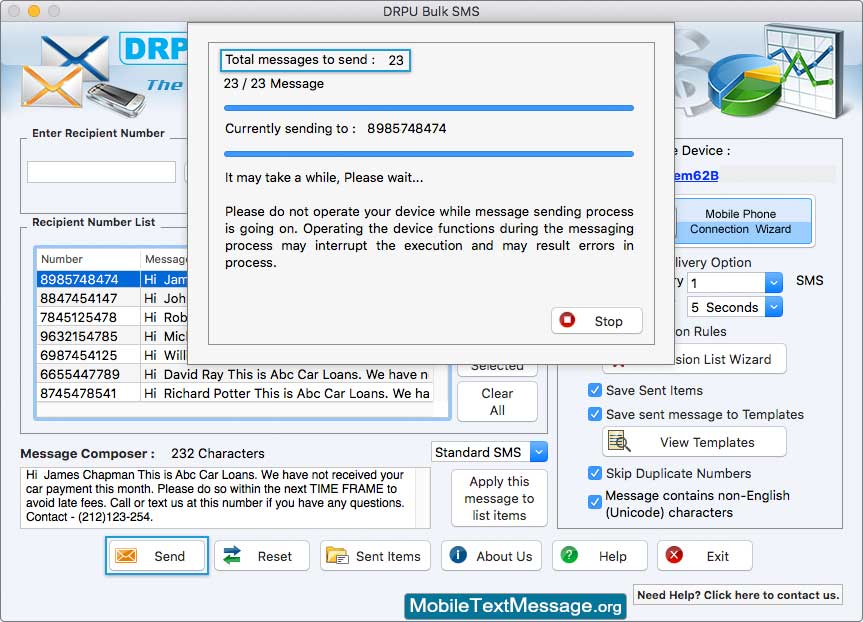This screenshot has height=622, width=863.
Task: Click the 232 Characters count label
Action: (218, 454)
